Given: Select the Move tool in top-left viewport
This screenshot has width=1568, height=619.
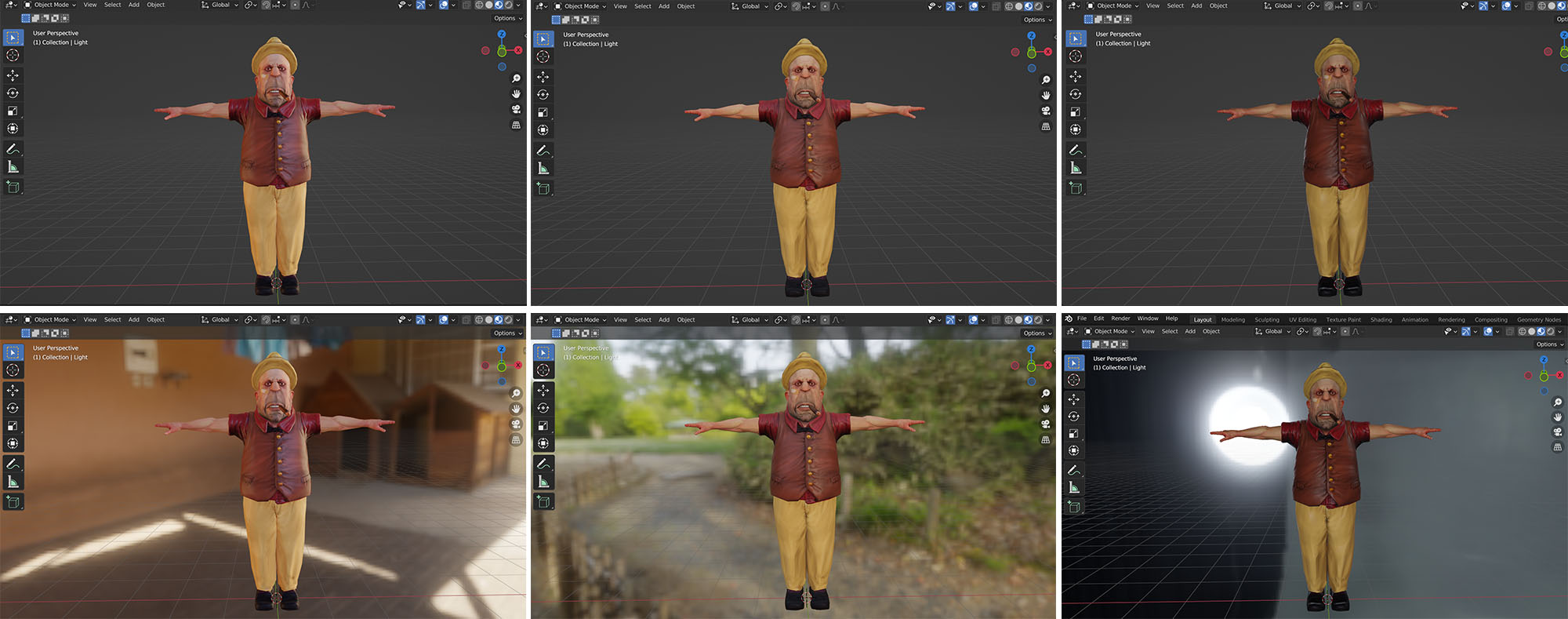Looking at the screenshot, I should tap(13, 75).
